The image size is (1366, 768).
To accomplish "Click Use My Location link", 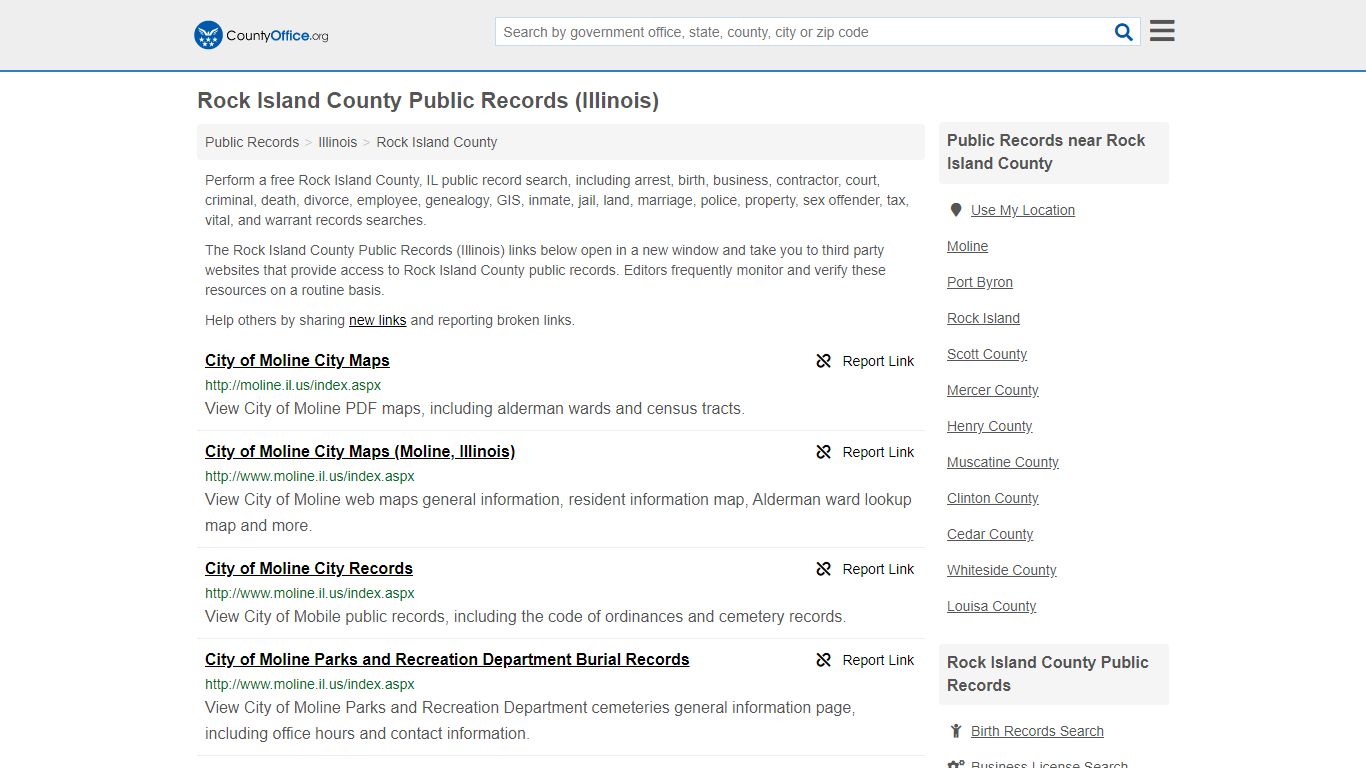I will pyautogui.click(x=1023, y=210).
